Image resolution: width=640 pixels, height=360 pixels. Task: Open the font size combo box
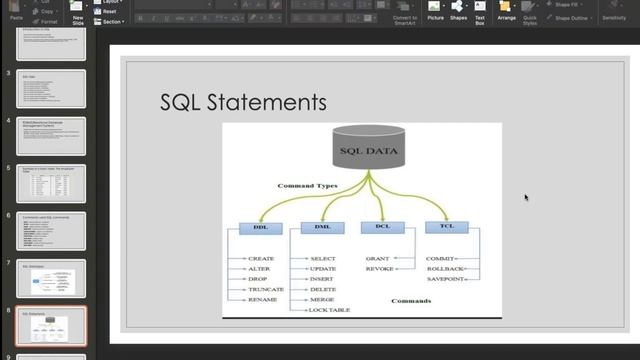point(227,4)
